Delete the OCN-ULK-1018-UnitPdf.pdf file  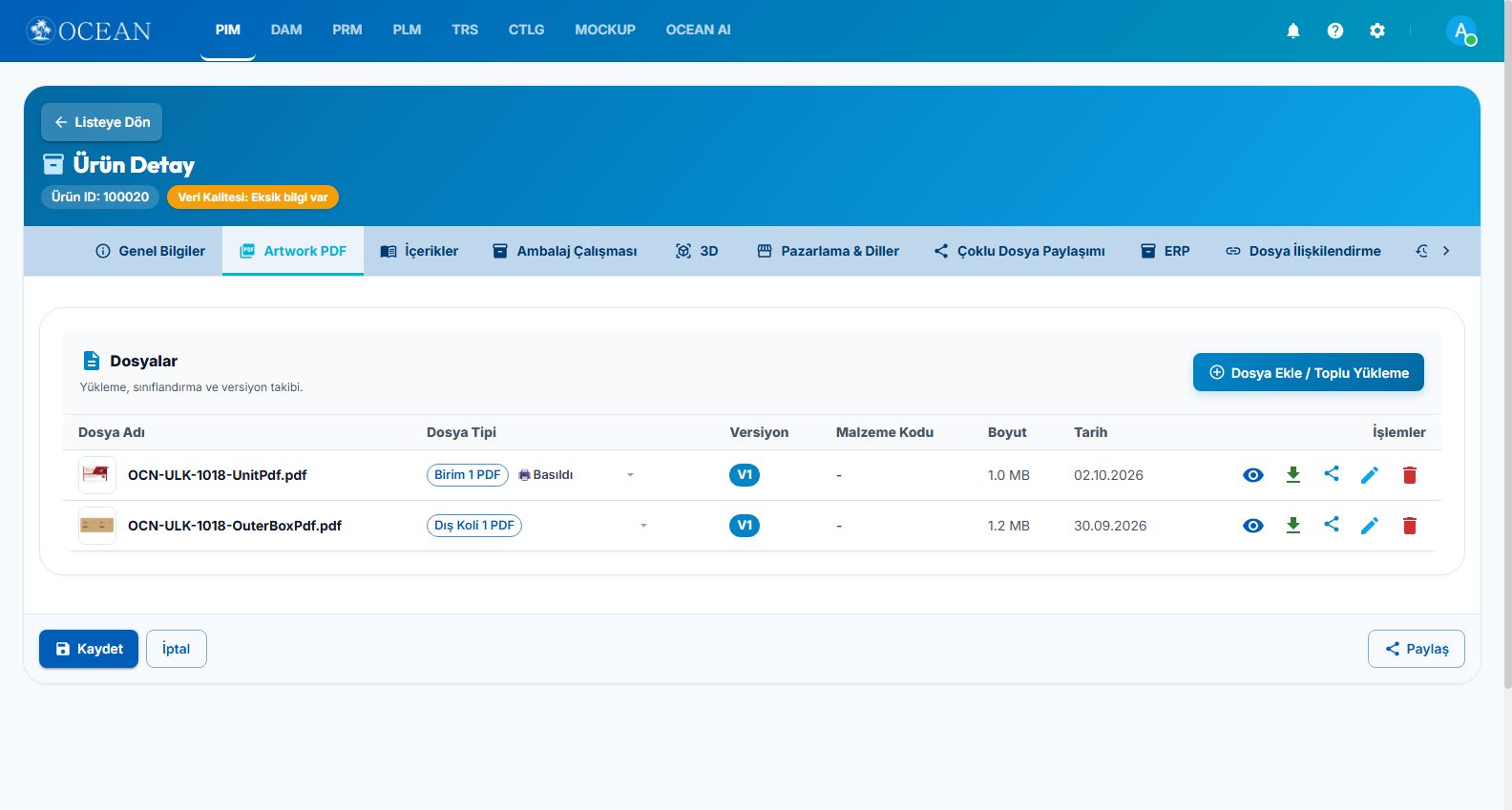[1410, 475]
